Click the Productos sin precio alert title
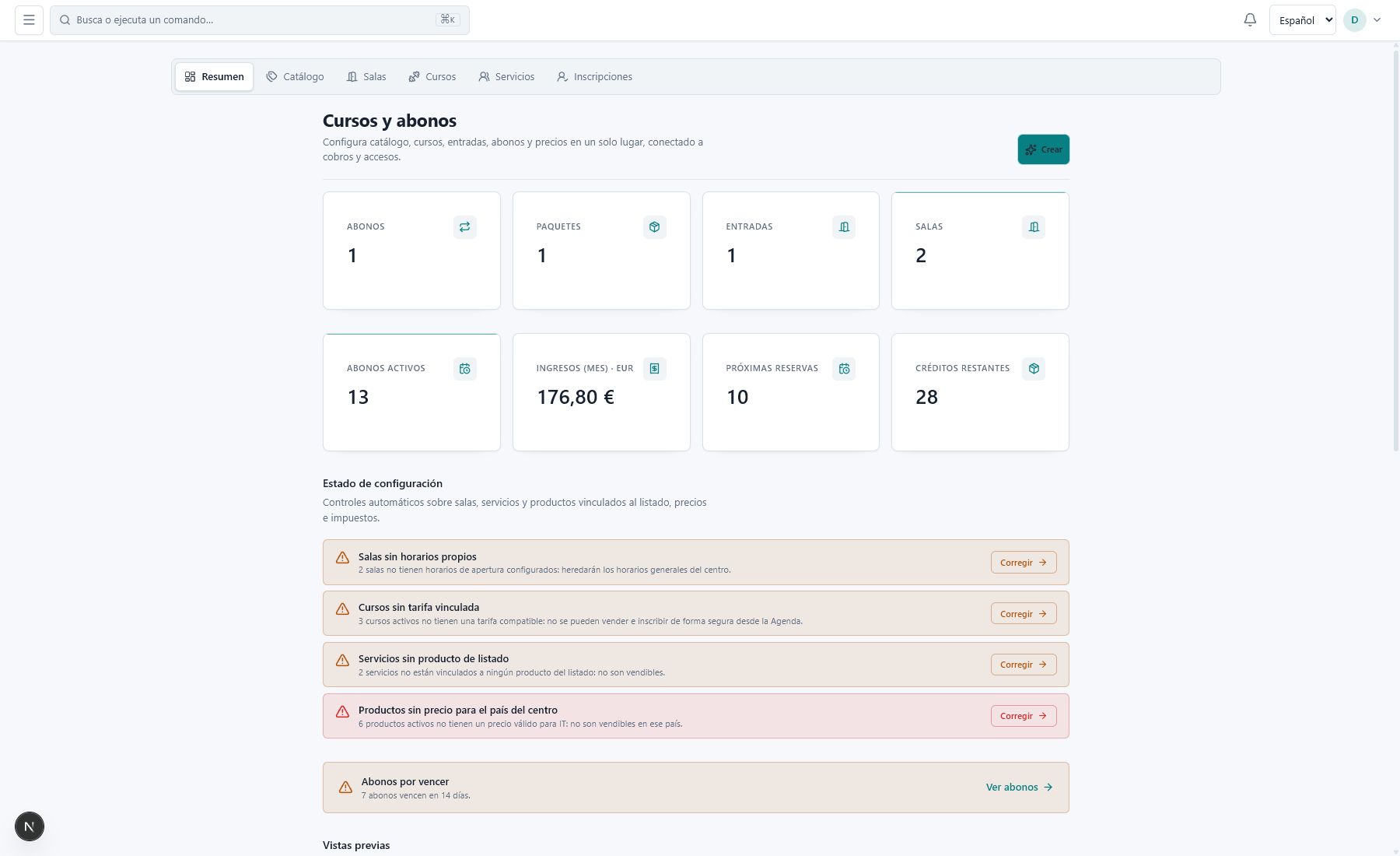 click(458, 710)
